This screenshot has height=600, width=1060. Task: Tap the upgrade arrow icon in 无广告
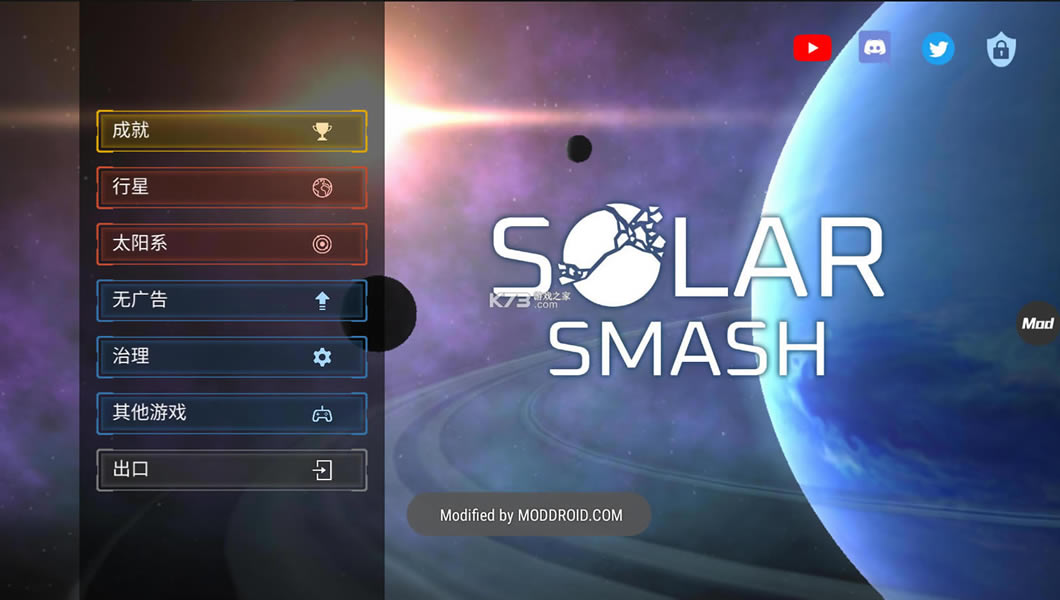321,301
